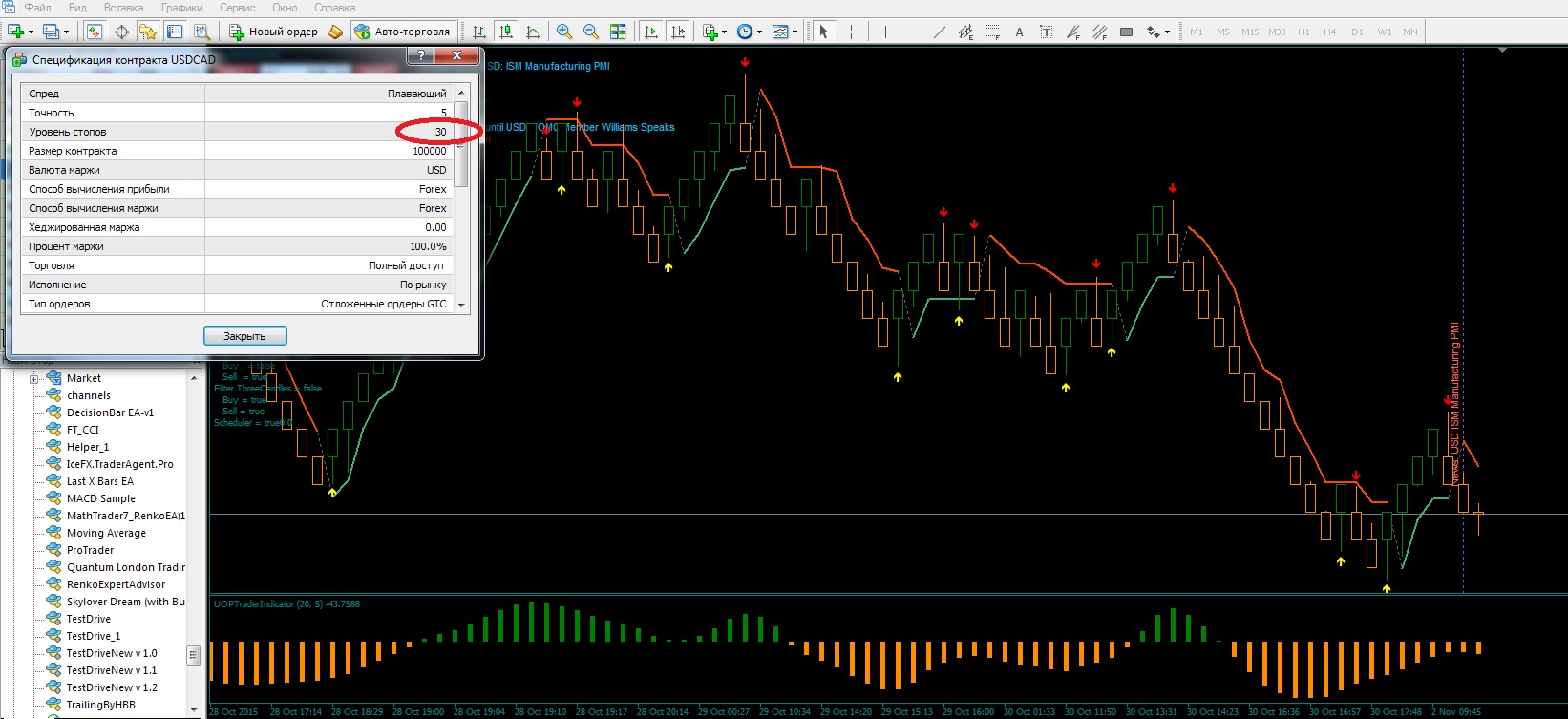This screenshot has height=719, width=1568.
Task: Click the contract specification list scrollbar
Action: 462,197
